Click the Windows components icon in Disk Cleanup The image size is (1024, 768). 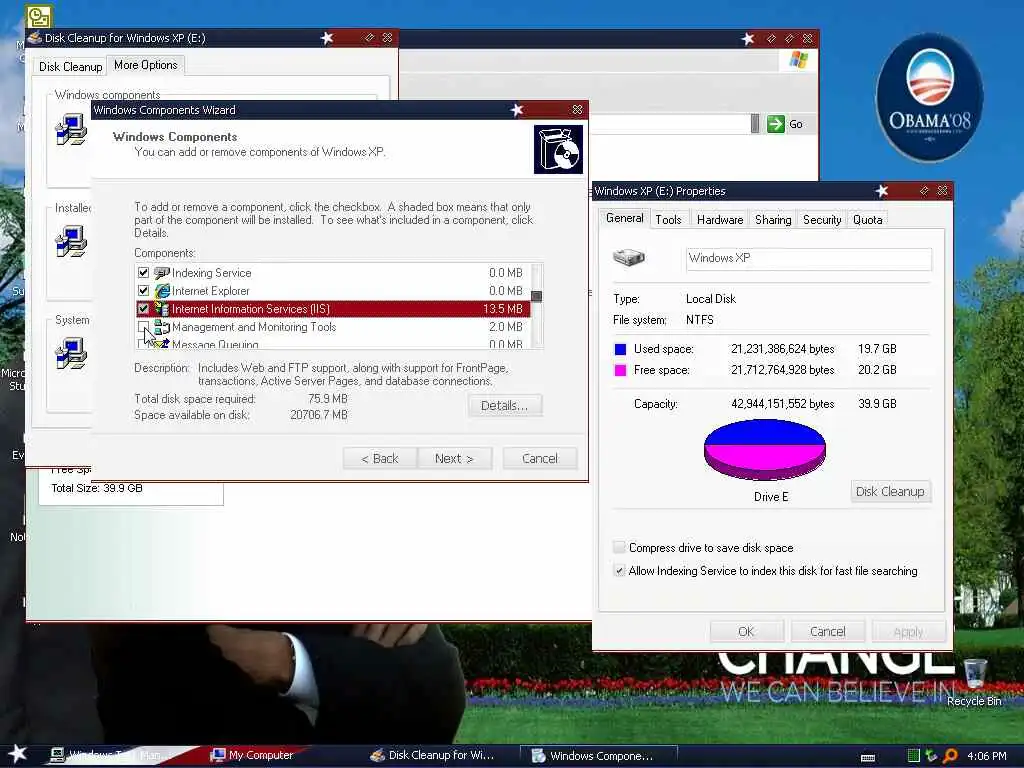[71, 129]
